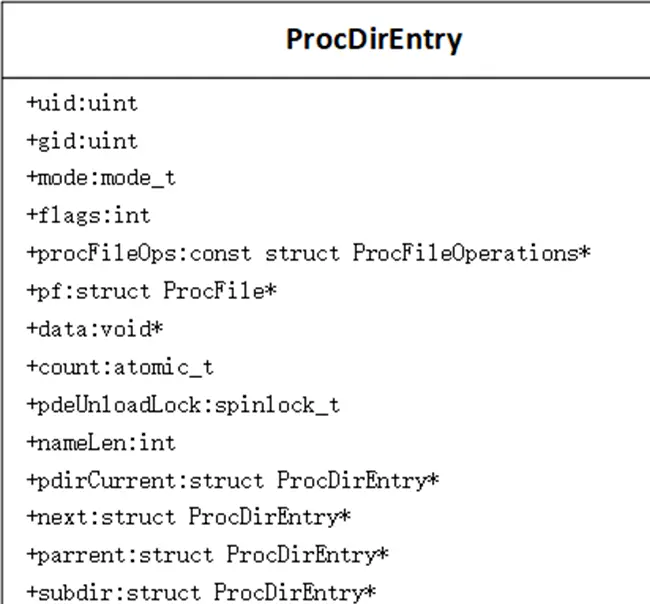Click the plus sign before subdir
This screenshot has width=650, height=604.
(x=32, y=592)
